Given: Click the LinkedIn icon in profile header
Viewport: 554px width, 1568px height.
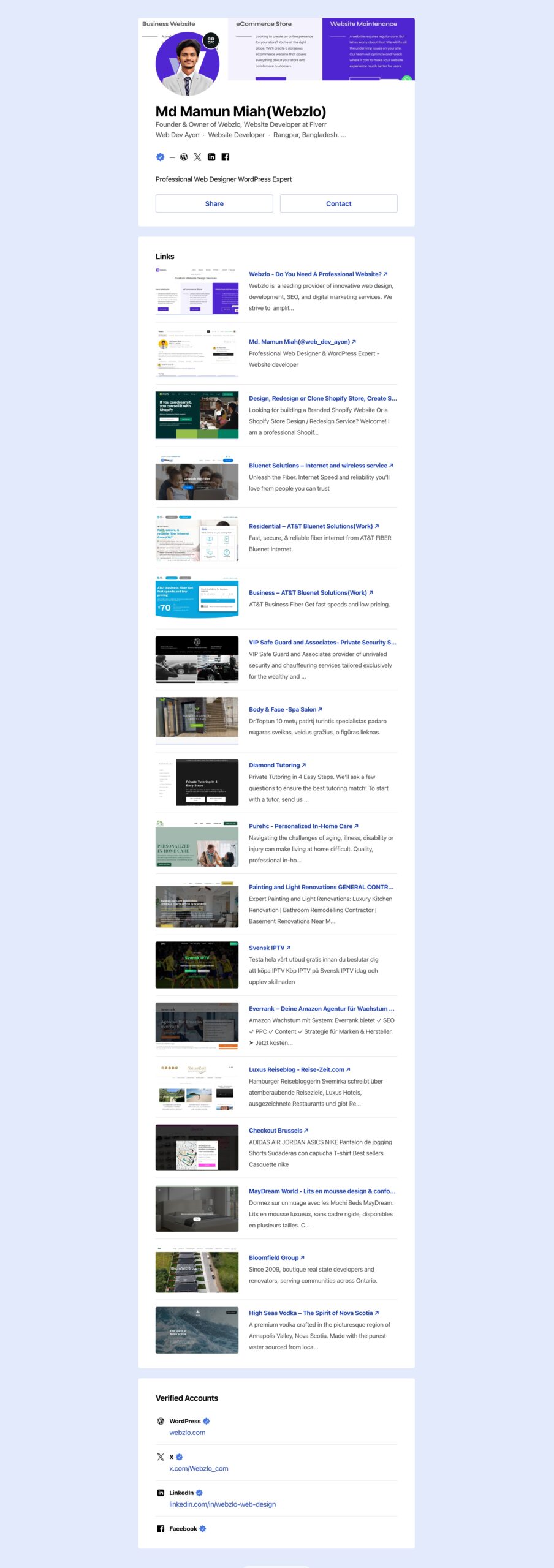Looking at the screenshot, I should point(211,157).
